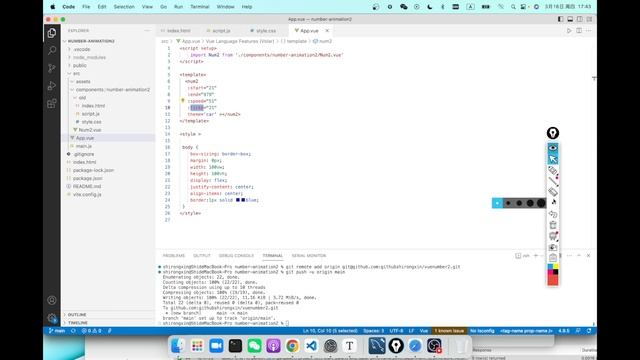
Task: Open the Selection menu in menu bar
Action: 124,7
